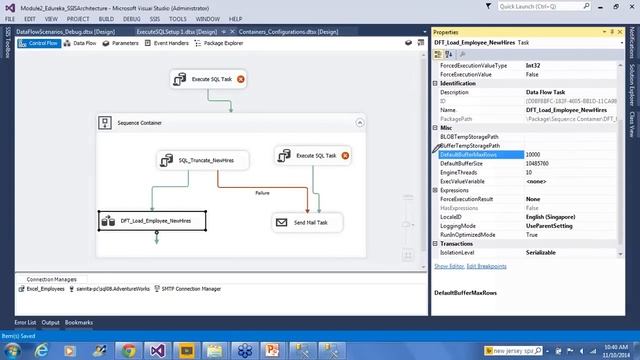Open Categorized view in Properties toolbar

click(x=438, y=54)
